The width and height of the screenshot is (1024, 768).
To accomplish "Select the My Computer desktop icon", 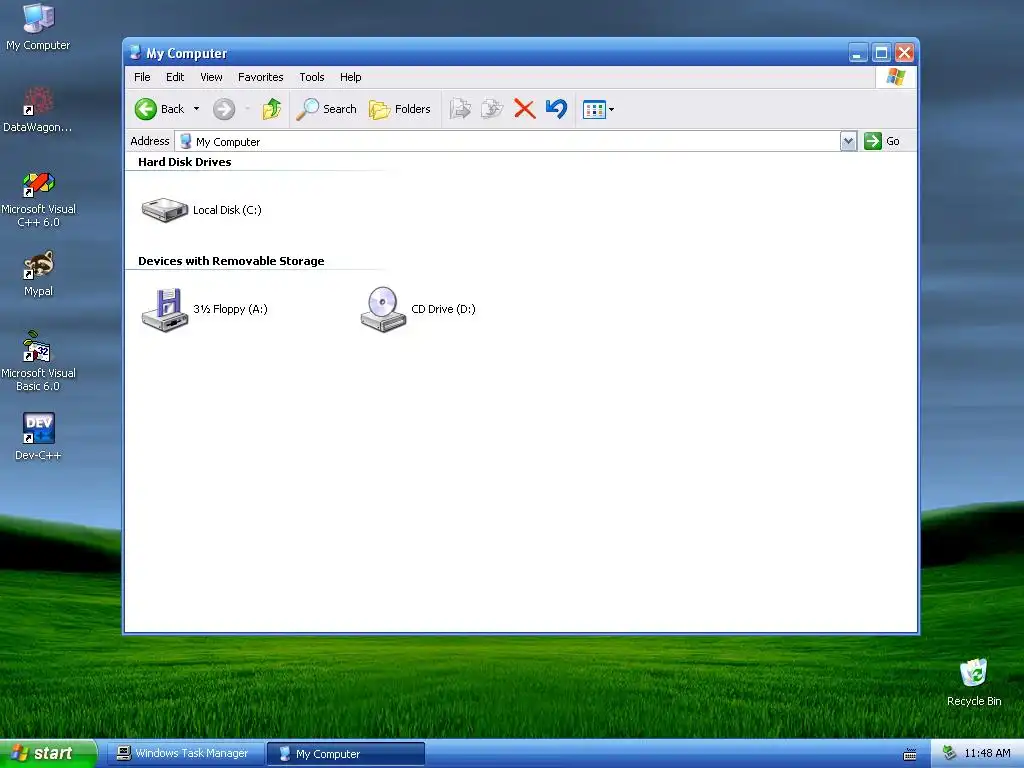I will coord(38,27).
